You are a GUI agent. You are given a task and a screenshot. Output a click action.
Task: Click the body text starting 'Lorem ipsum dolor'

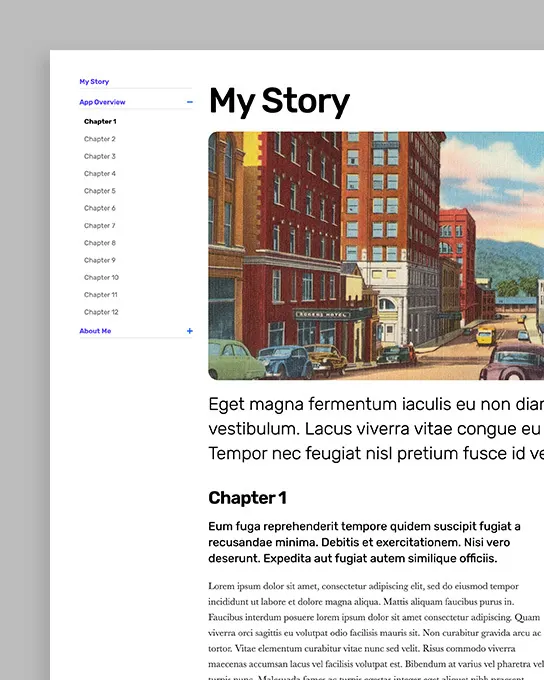pos(376,631)
